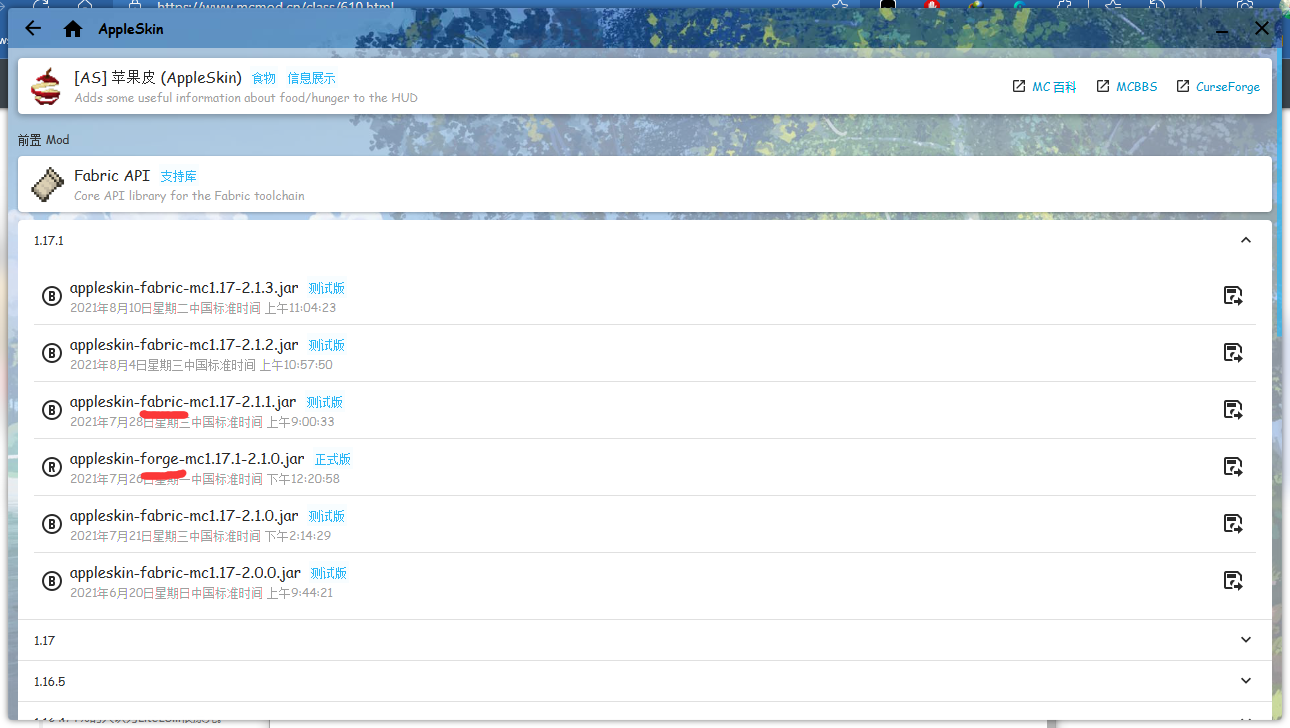Select the appleskin-fabric-mc1.17-2.1.3.jar entry
Viewport: 1290px width, 728px height.
[183, 288]
